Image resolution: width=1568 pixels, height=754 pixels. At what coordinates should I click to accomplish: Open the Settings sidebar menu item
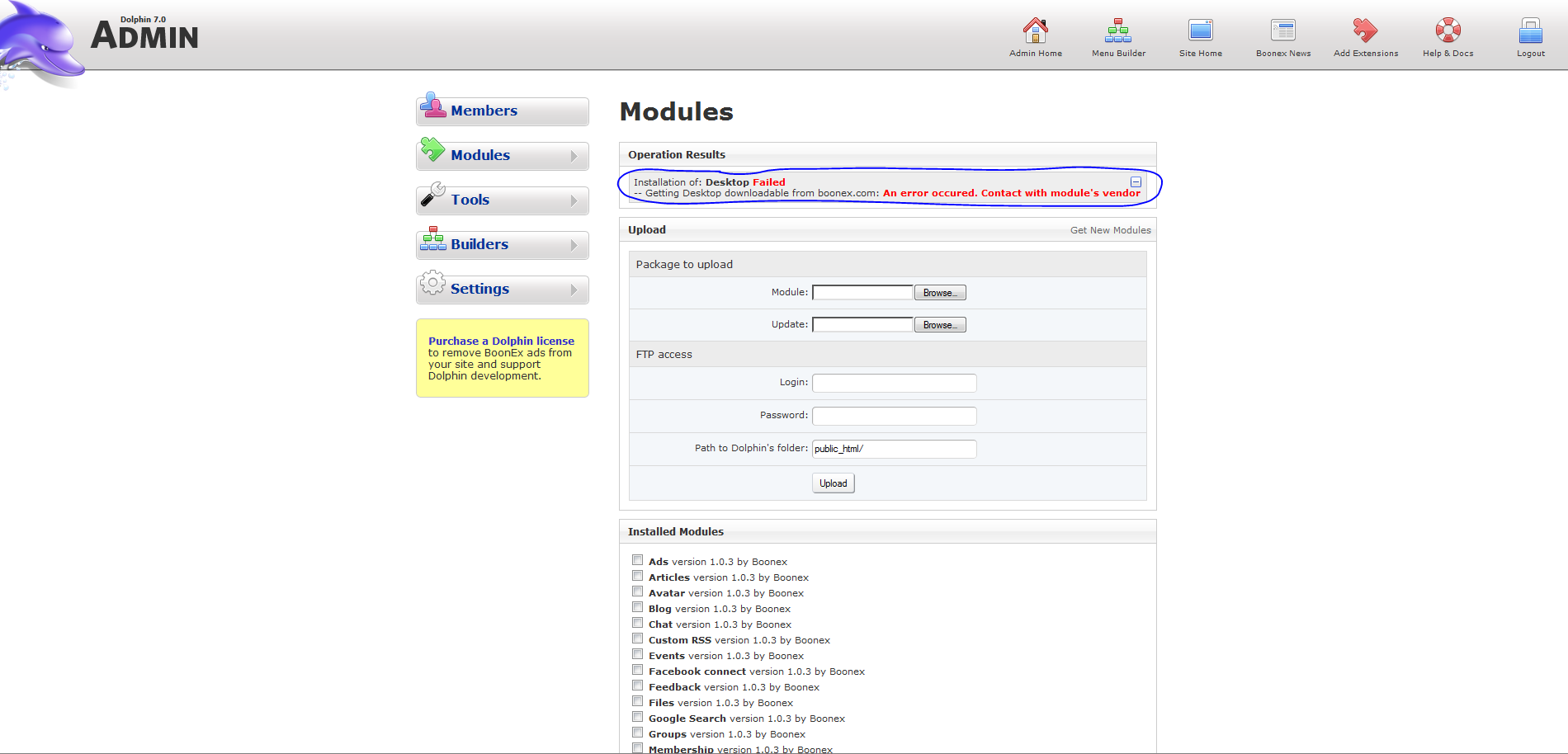tap(479, 290)
